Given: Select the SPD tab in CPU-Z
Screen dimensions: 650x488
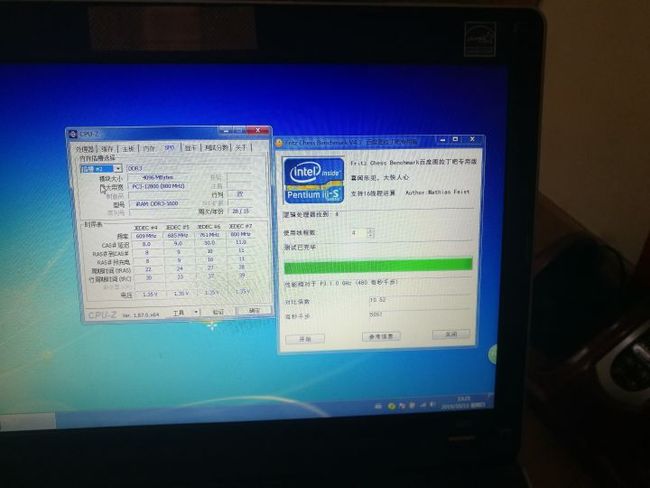Looking at the screenshot, I should point(170,148).
